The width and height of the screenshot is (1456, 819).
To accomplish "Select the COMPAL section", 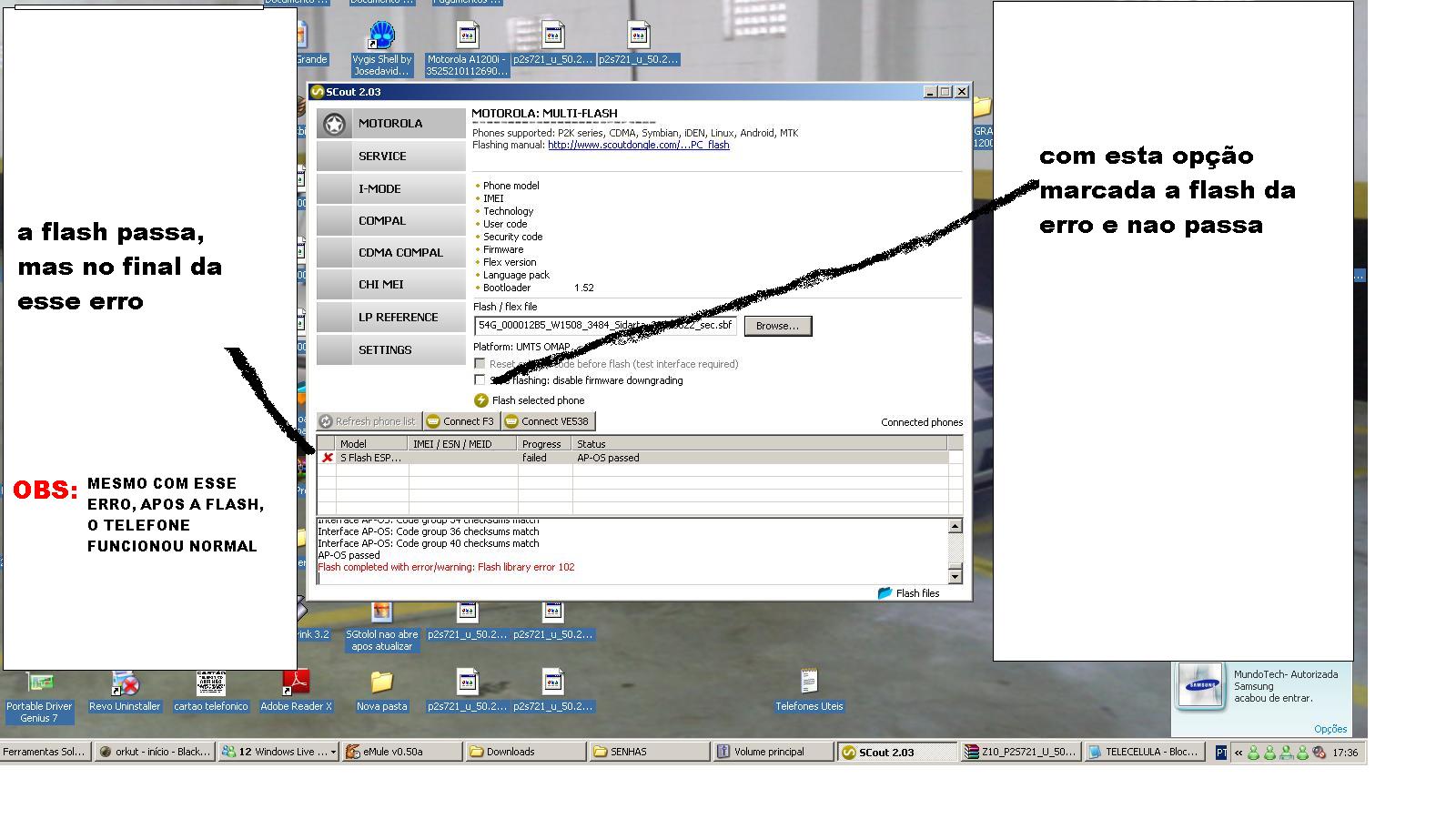I will pyautogui.click(x=391, y=221).
